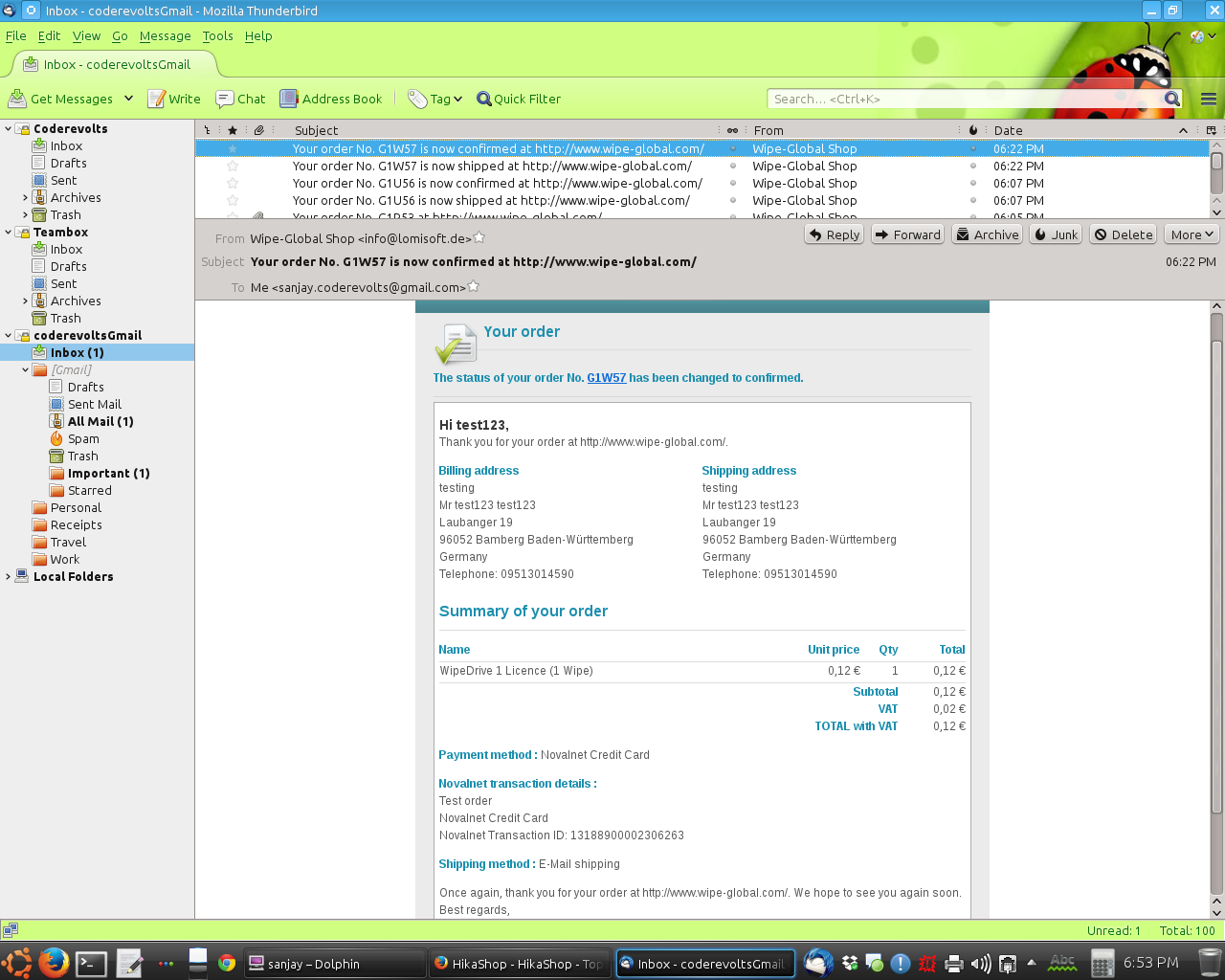The height and width of the screenshot is (980, 1225).
Task: Sort by the junk flame column header
Action: click(x=973, y=130)
